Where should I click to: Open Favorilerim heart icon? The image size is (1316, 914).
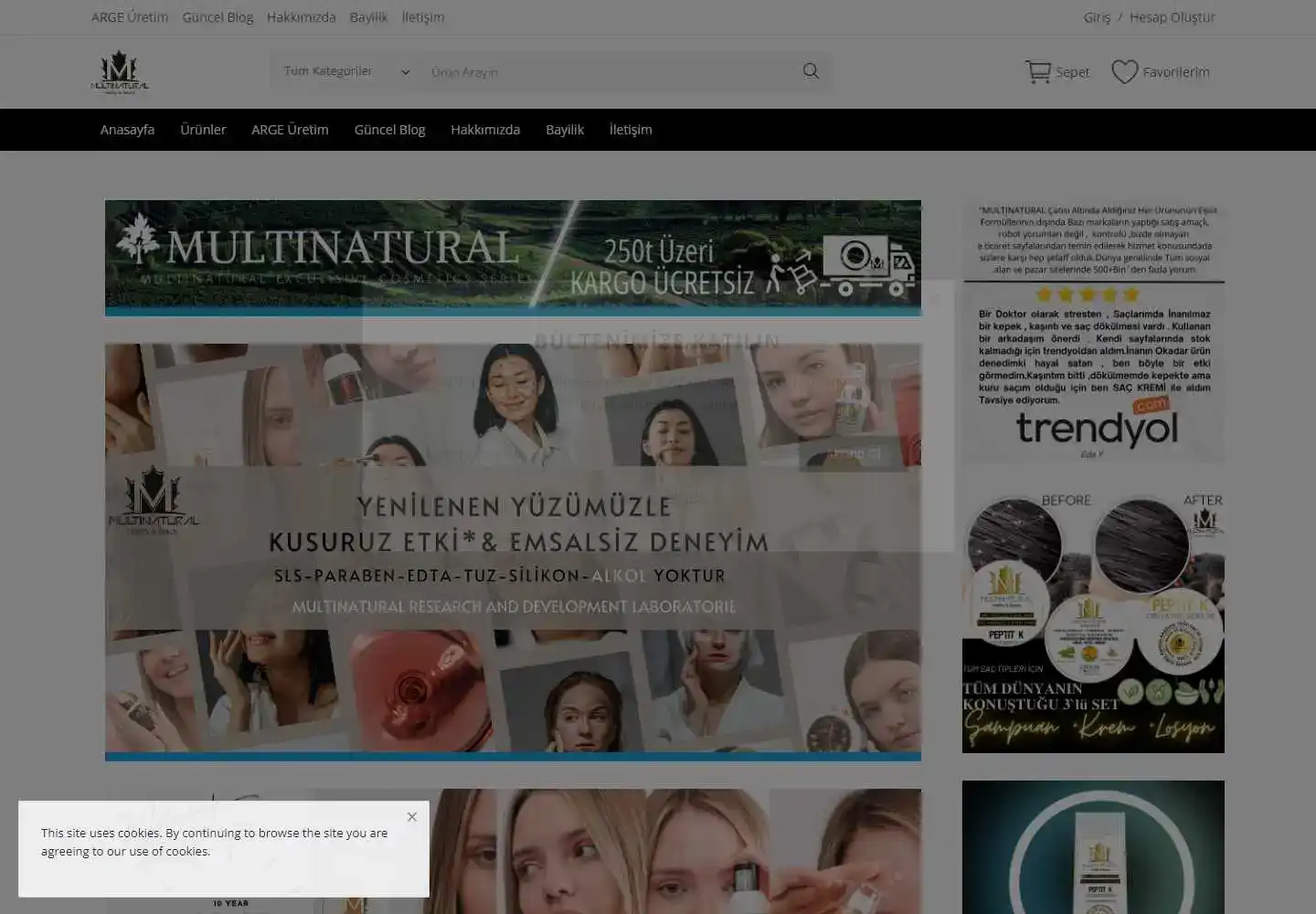[1161, 72]
